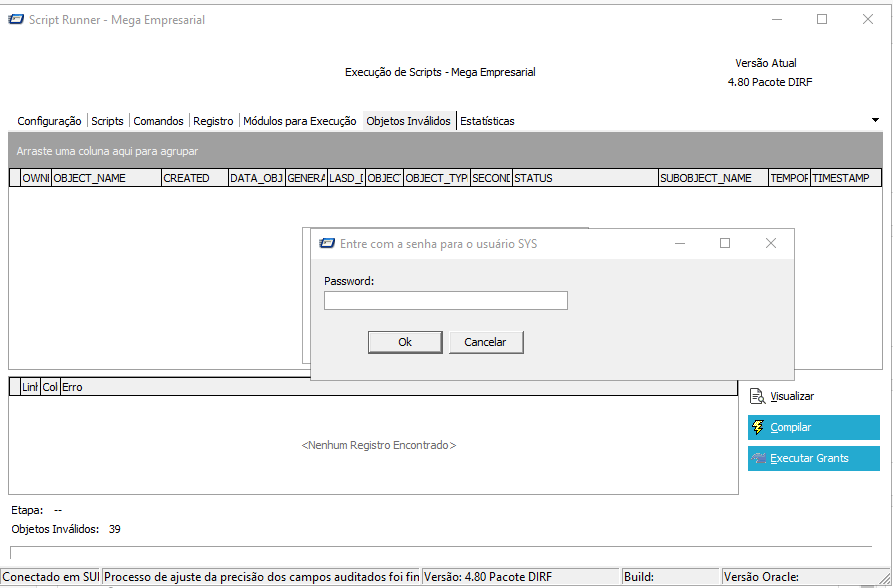Sort by the SUBOBJECT_NAME column header

click(714, 178)
